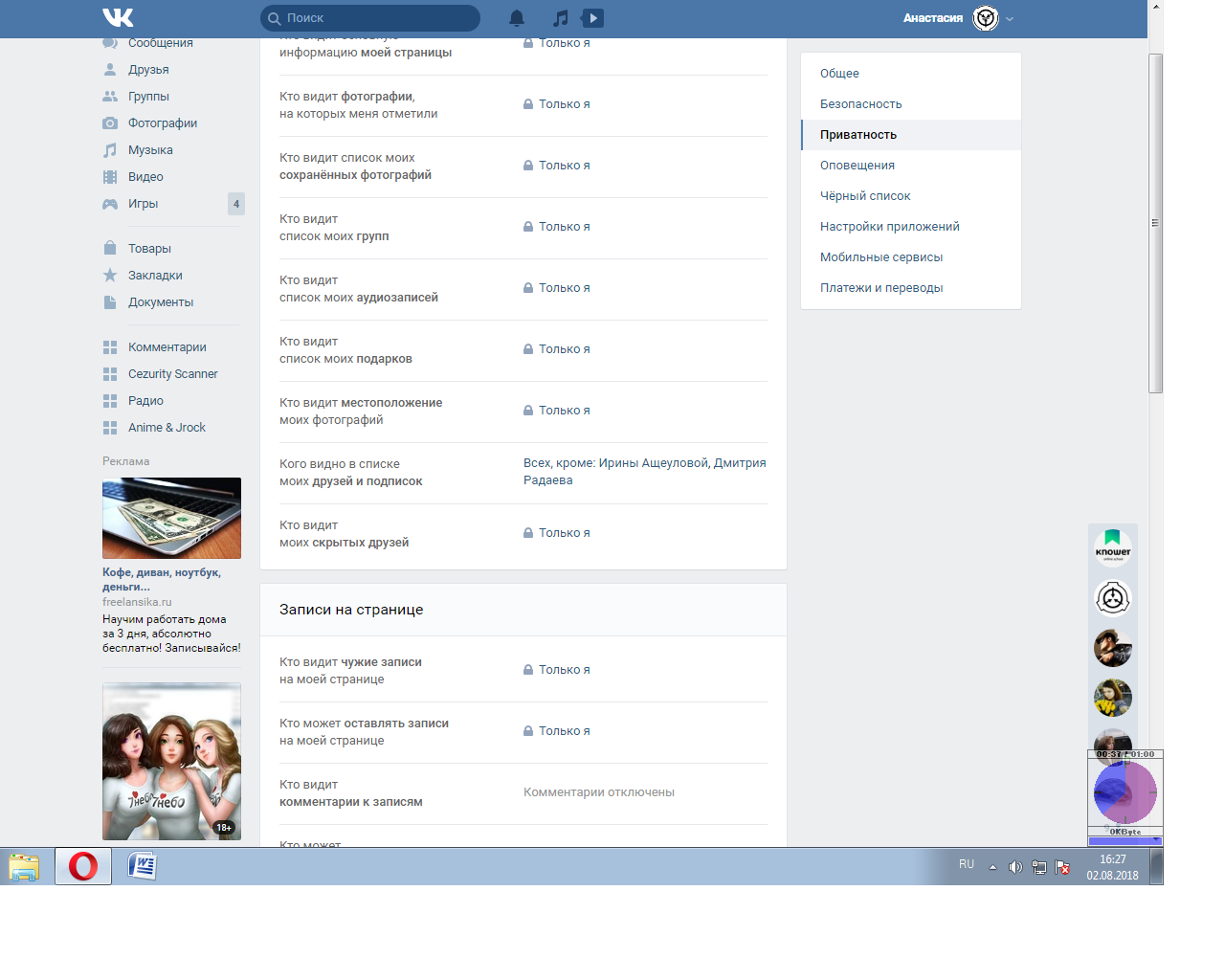Open the Чёрный список settings tab
This screenshot has height=980, width=1225.
(865, 196)
